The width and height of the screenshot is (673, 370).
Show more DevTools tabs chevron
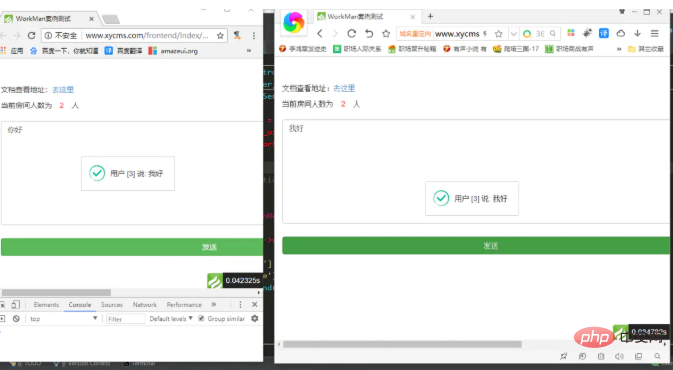[214, 304]
